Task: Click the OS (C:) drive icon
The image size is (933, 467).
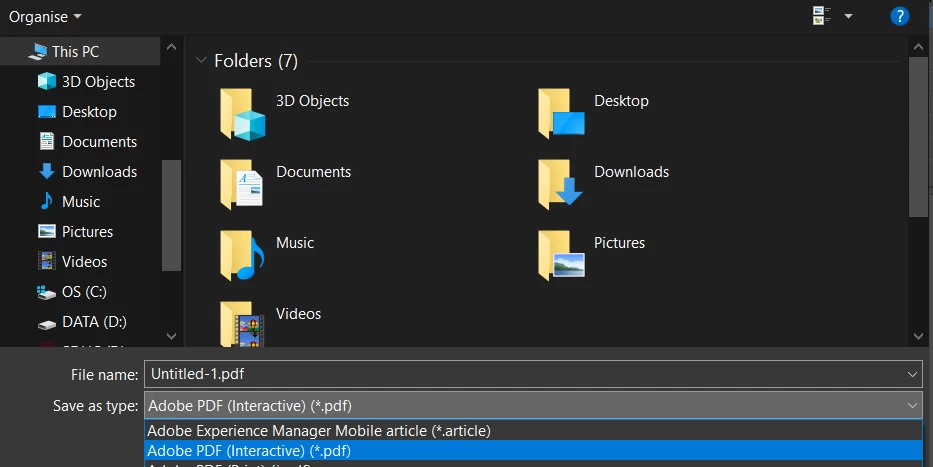Action: [46, 292]
